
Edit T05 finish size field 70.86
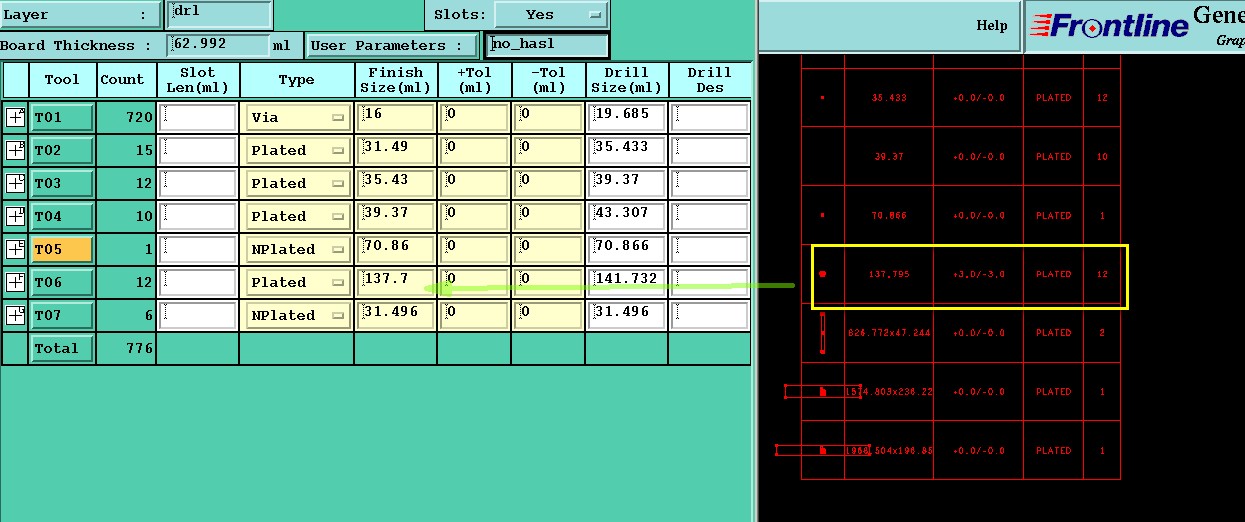click(397, 249)
